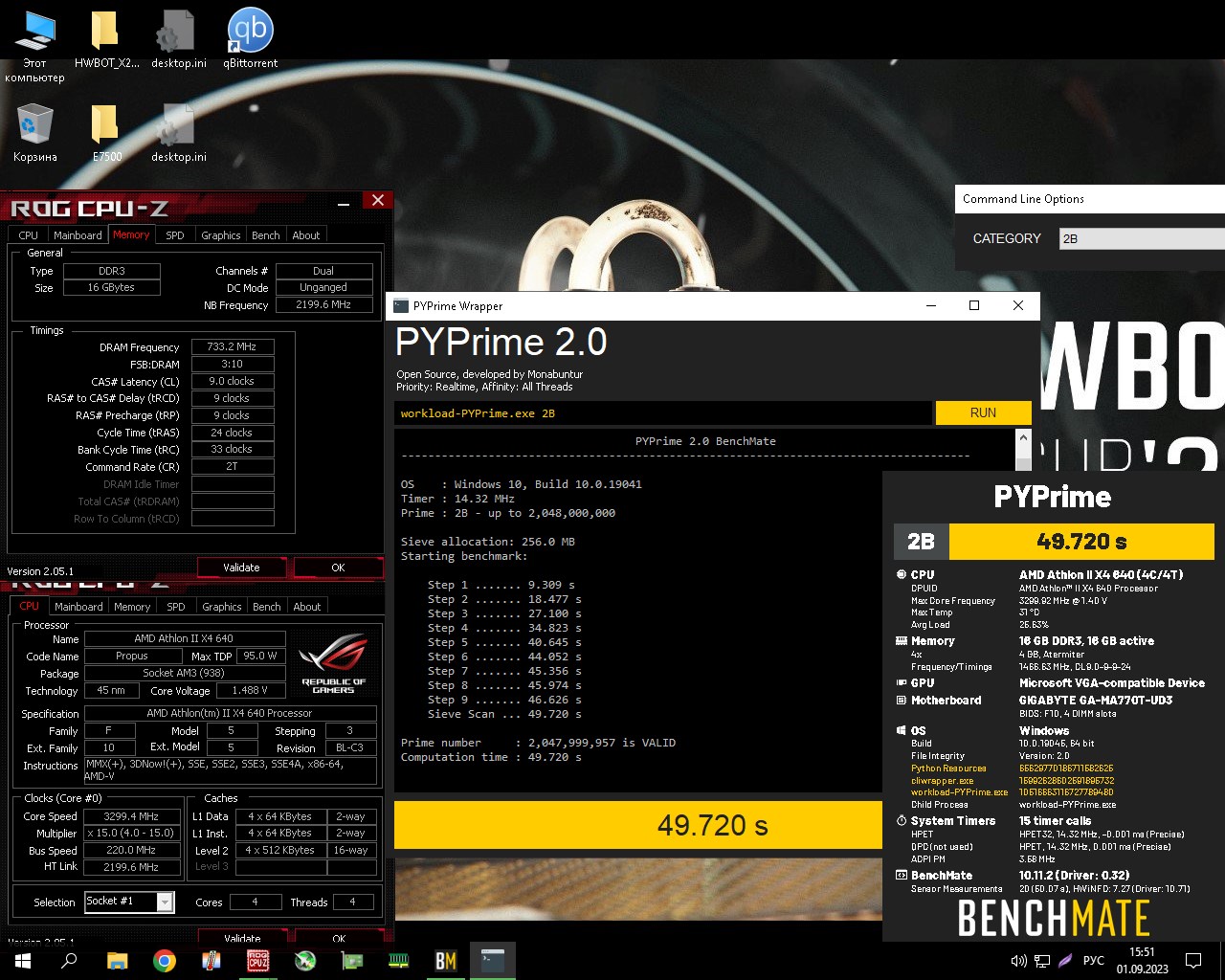Click the PYPrime Wrapper title bar icon

(402, 306)
